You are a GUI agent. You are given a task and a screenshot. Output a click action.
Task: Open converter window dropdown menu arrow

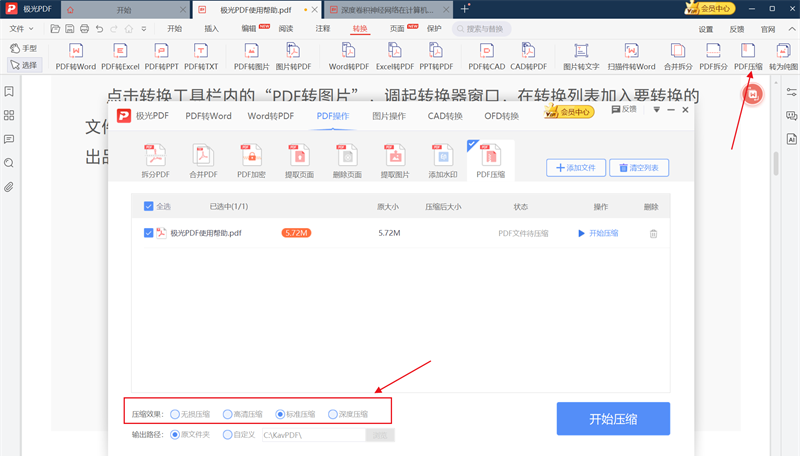click(x=657, y=110)
